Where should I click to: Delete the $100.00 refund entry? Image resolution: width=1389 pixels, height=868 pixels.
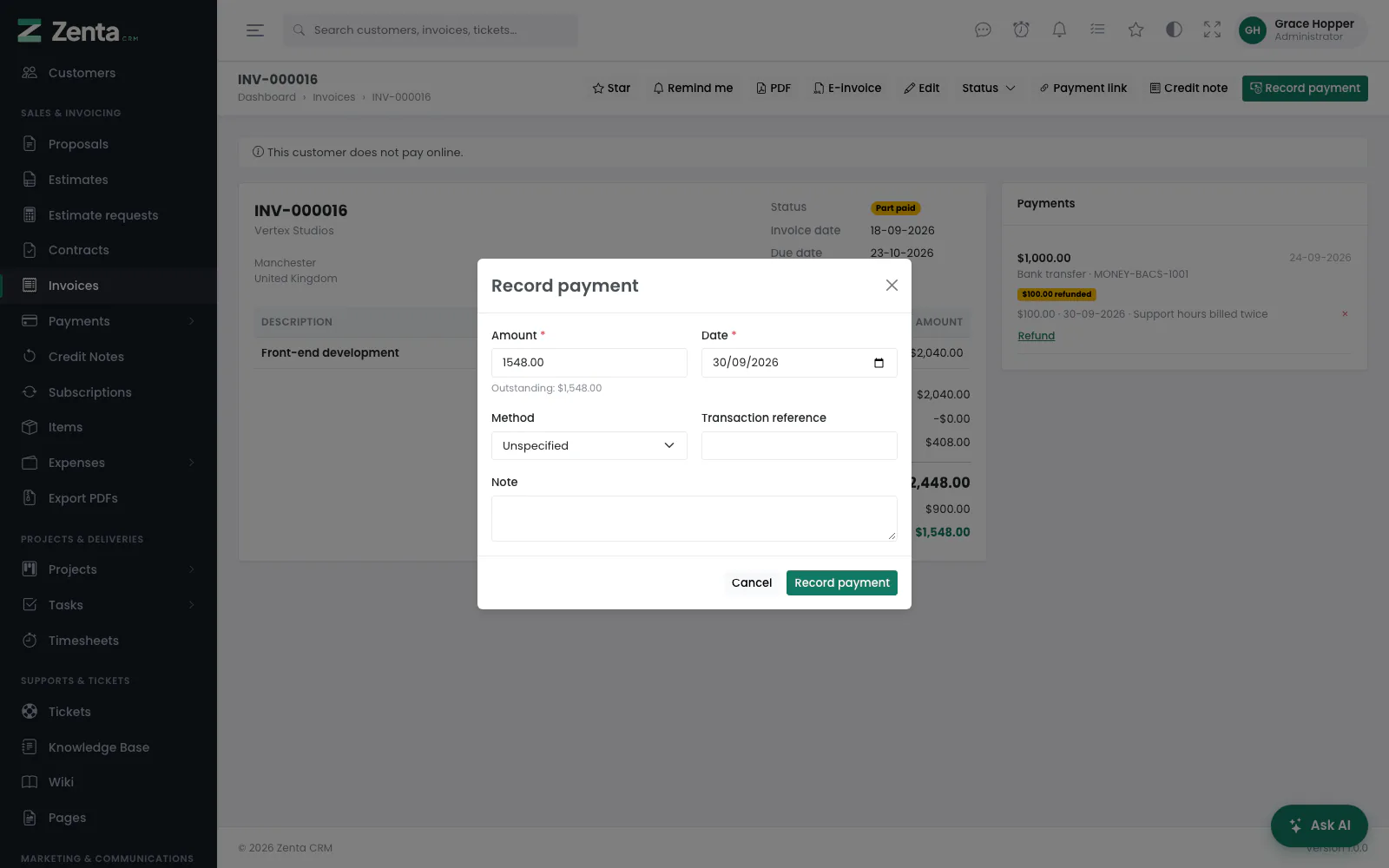click(x=1345, y=314)
